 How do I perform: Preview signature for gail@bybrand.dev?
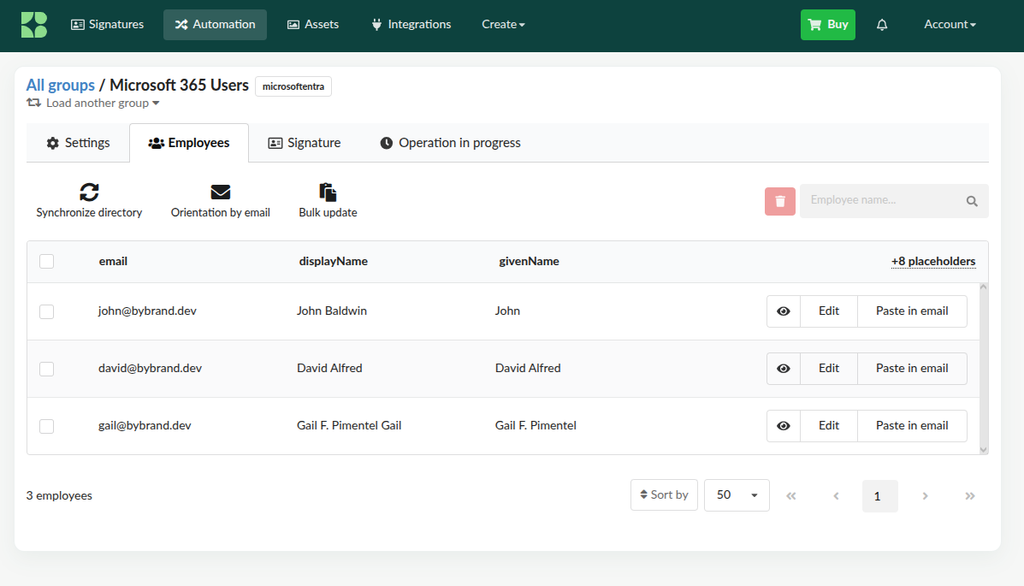(x=784, y=426)
